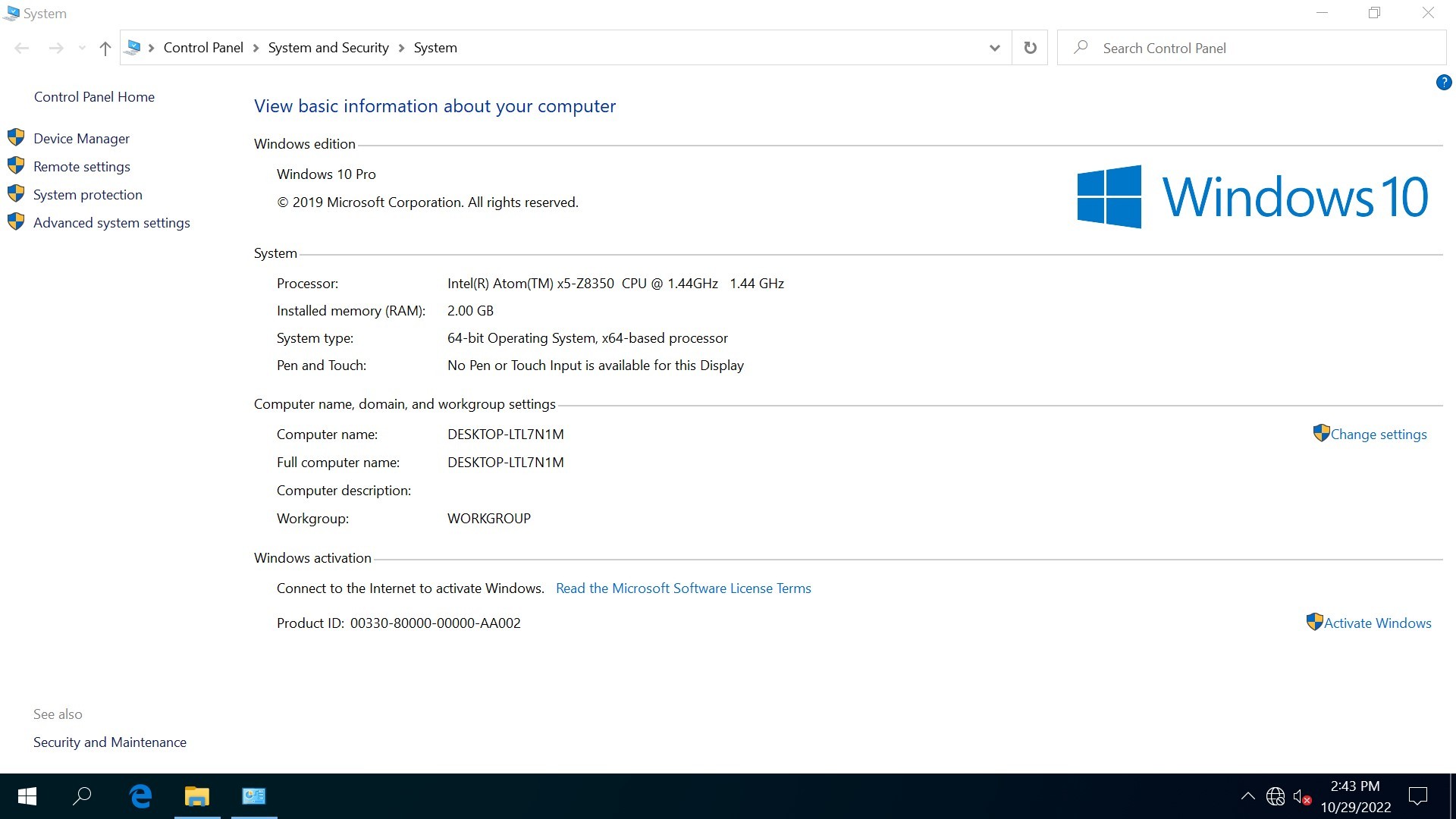
Task: Open recent locations dropdown arrow
Action: tap(82, 49)
